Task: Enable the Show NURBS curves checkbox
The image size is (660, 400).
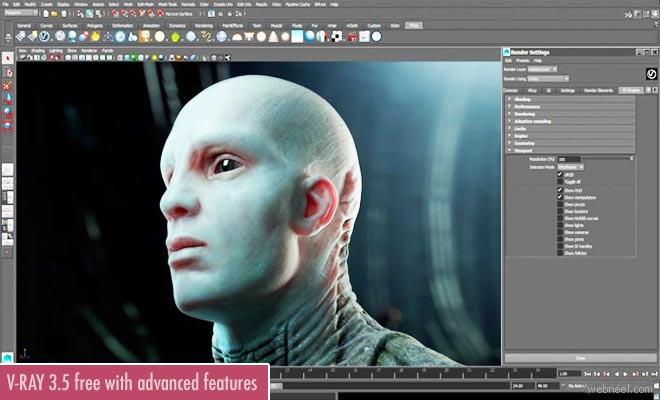Action: coord(560,218)
